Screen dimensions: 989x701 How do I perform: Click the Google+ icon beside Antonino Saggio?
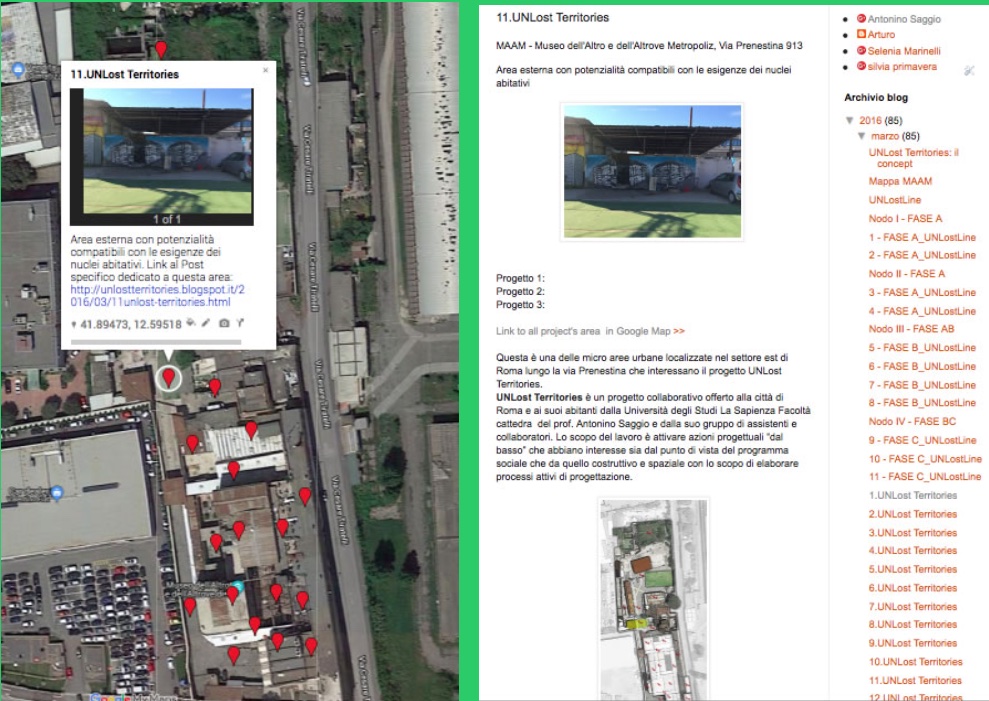click(x=861, y=18)
